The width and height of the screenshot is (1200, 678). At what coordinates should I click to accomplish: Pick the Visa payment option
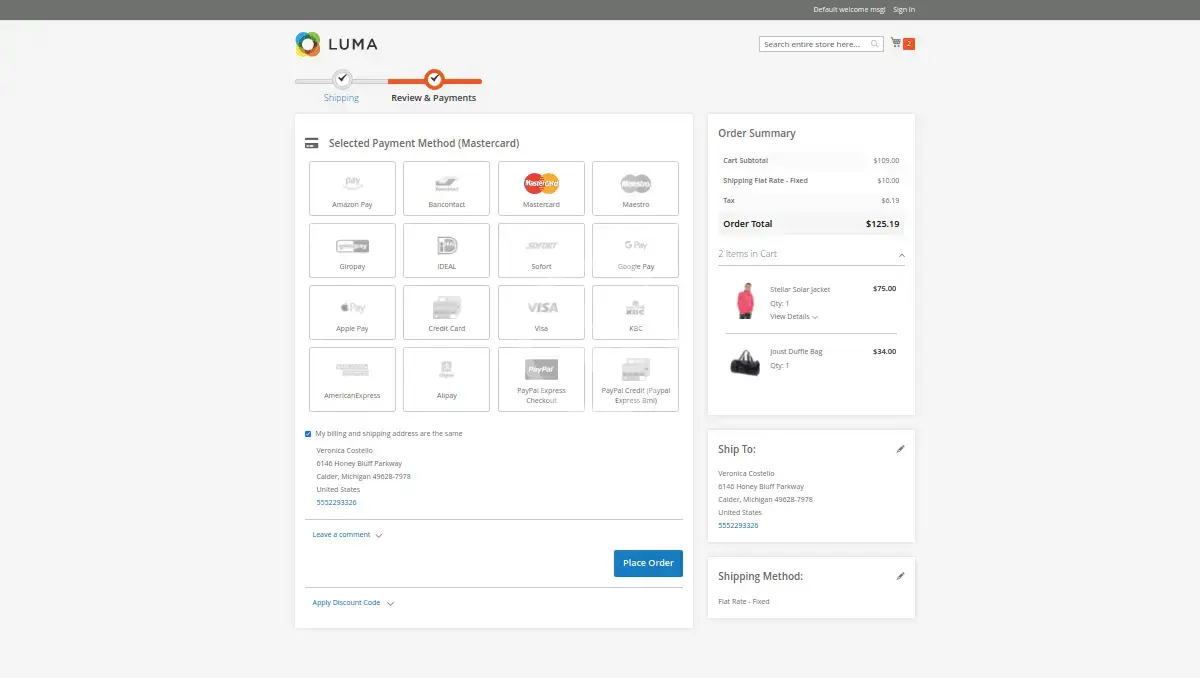[x=541, y=312]
